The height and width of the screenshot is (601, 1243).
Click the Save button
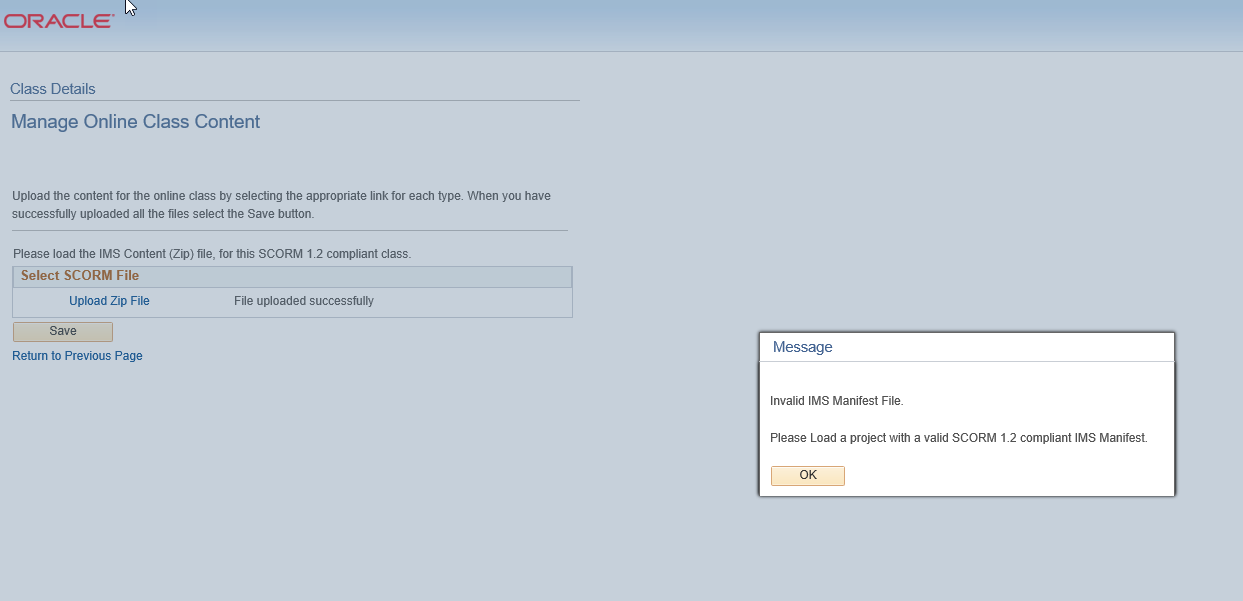[x=63, y=331]
